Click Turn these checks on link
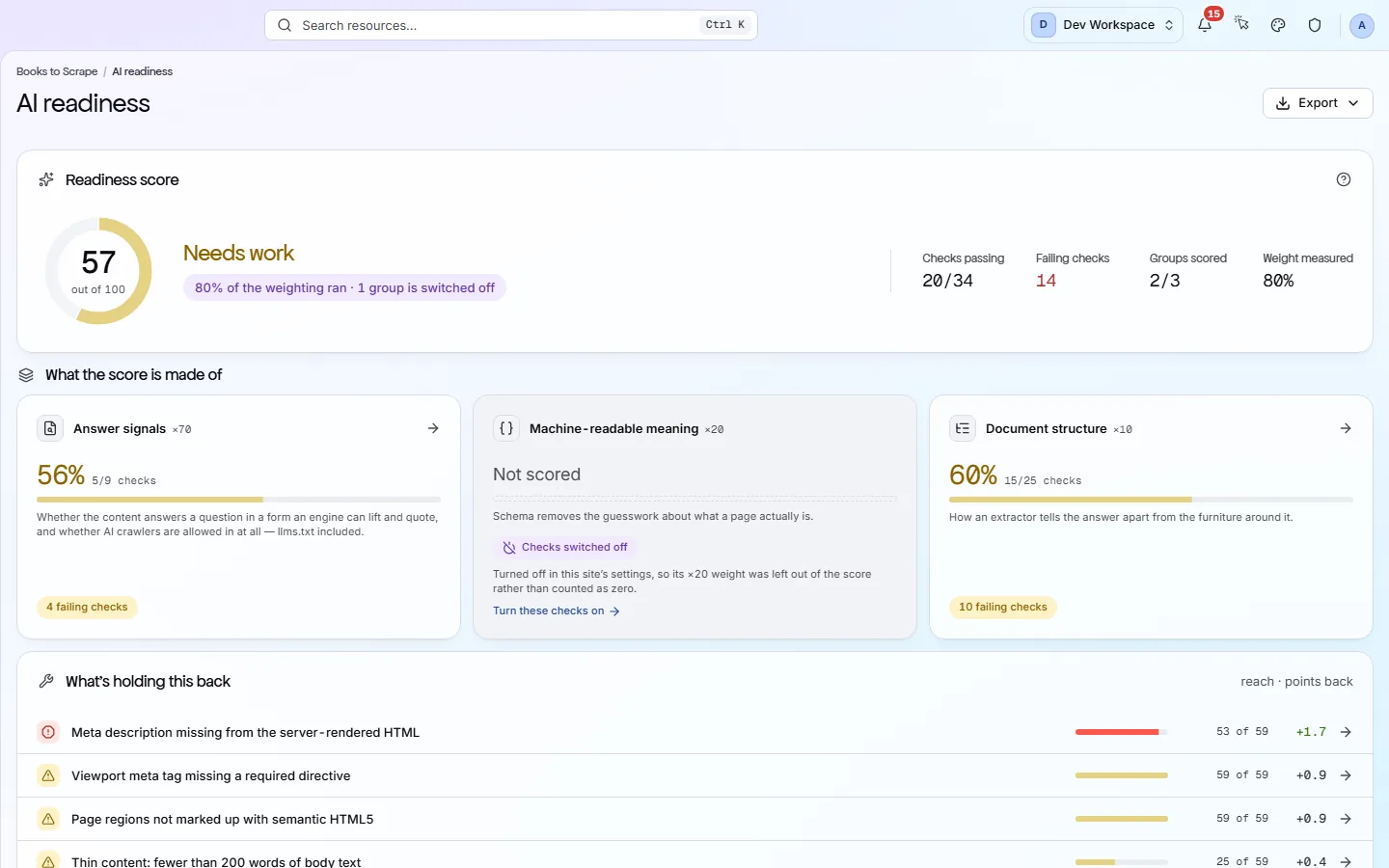 (557, 610)
